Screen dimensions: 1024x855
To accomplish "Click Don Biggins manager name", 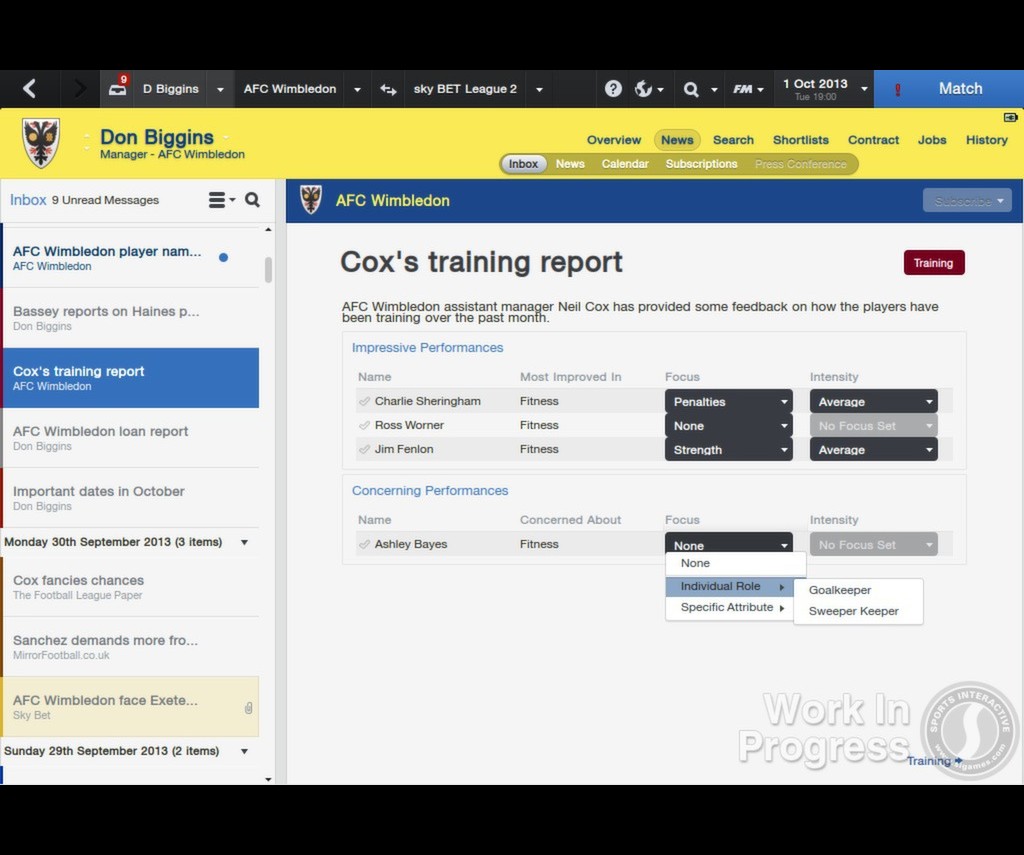I will pyautogui.click(x=157, y=137).
